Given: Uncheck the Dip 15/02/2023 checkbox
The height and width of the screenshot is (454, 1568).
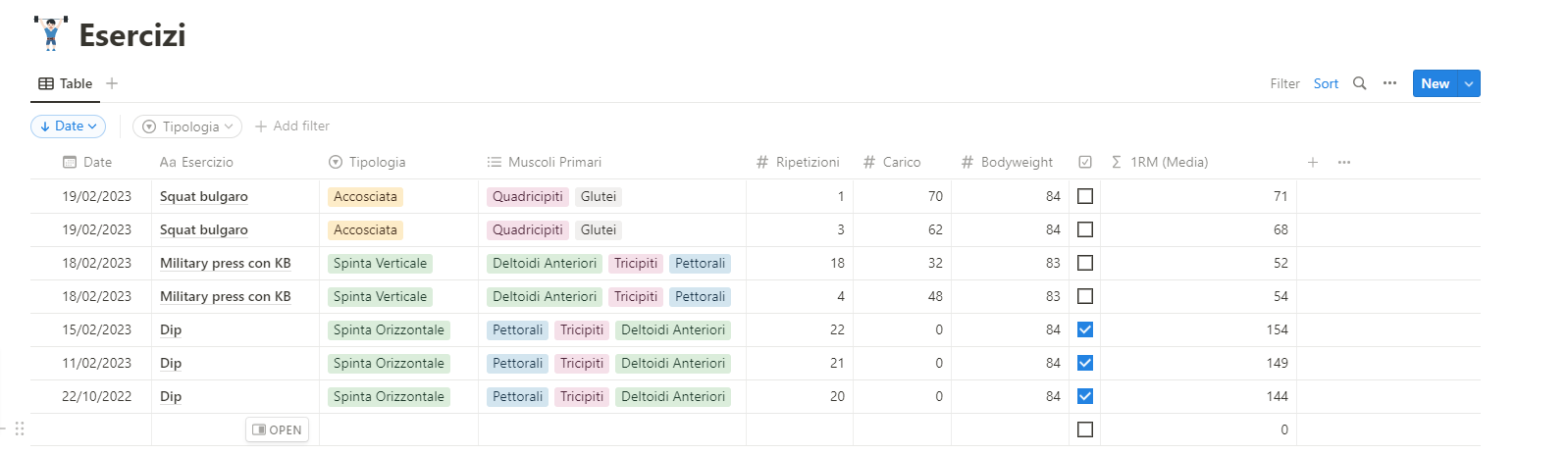Looking at the screenshot, I should (1085, 329).
